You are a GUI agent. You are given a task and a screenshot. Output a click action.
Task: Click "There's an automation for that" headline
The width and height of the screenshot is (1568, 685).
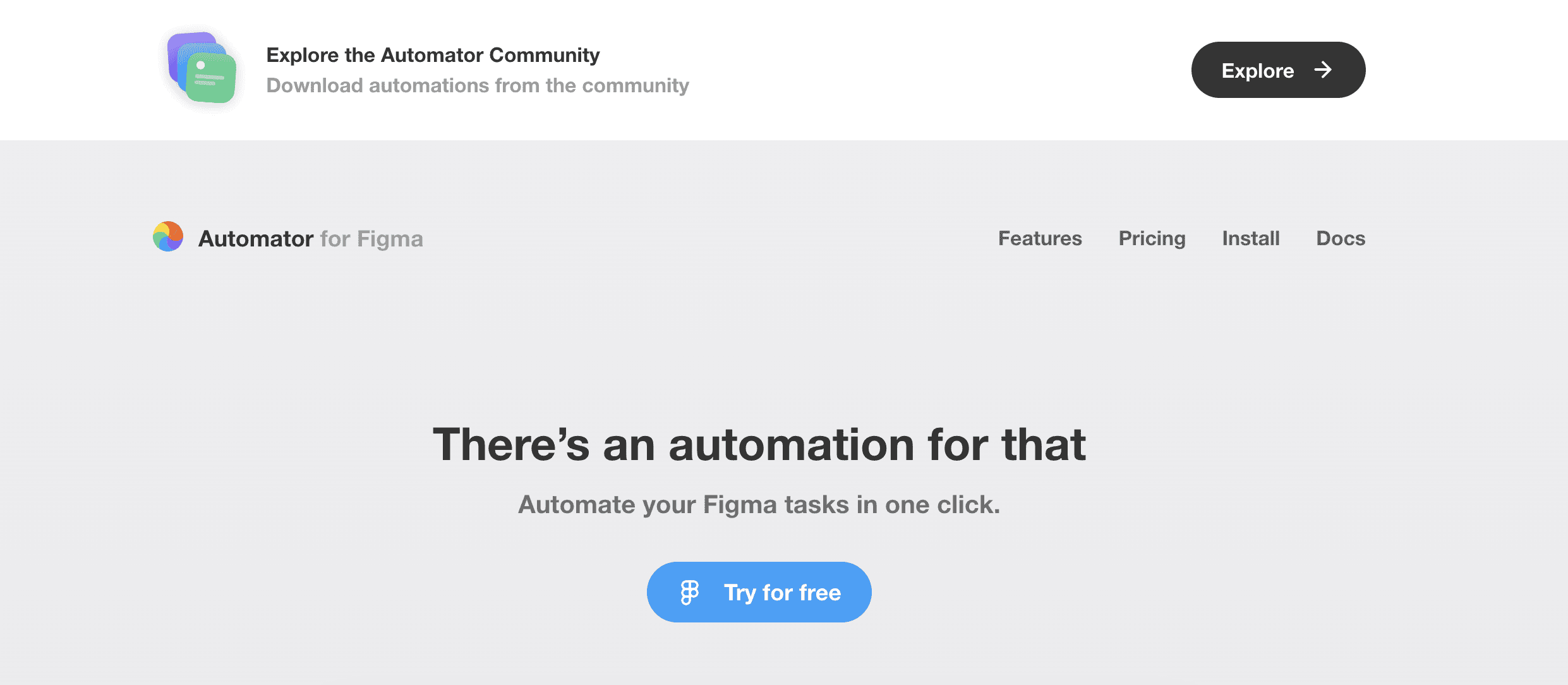(759, 444)
